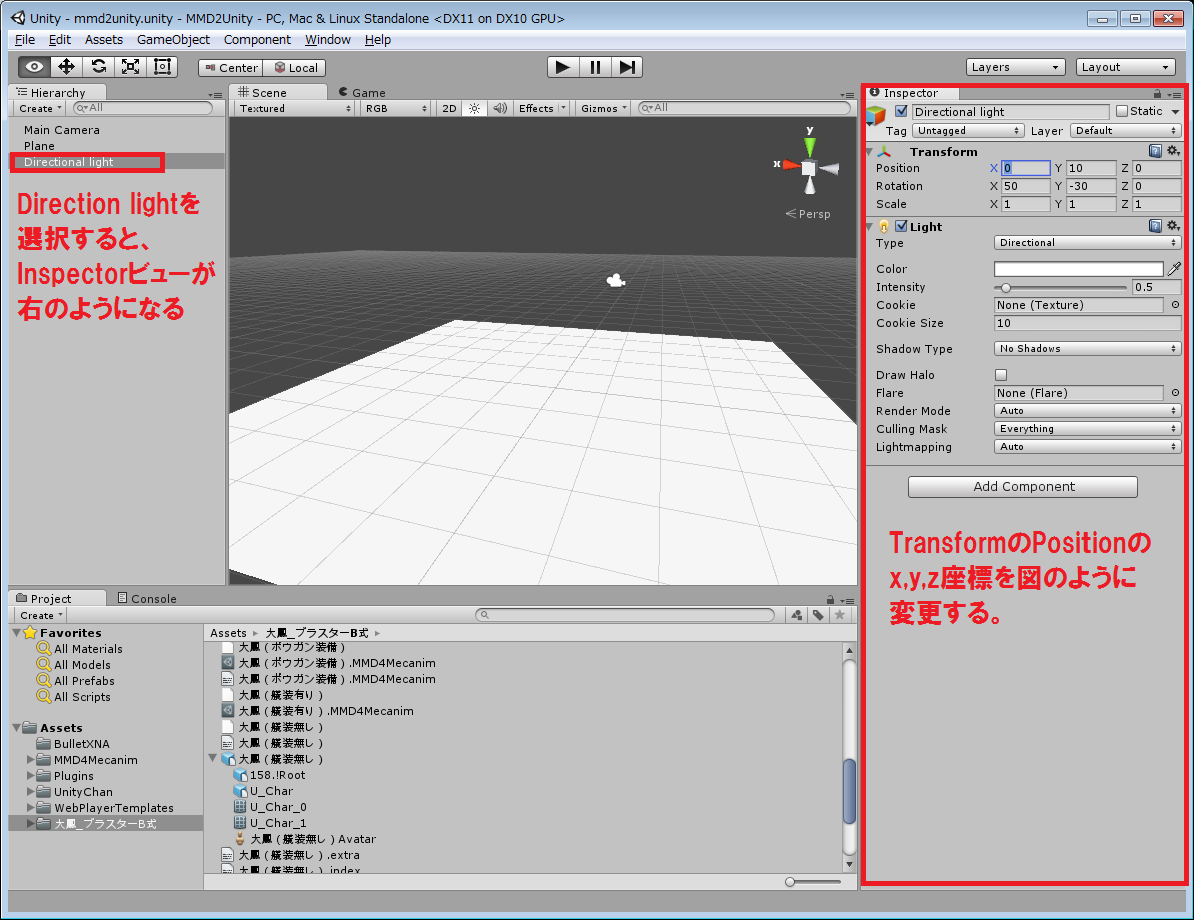Select the Rect transform tool
This screenshot has height=920, width=1194.
162,67
